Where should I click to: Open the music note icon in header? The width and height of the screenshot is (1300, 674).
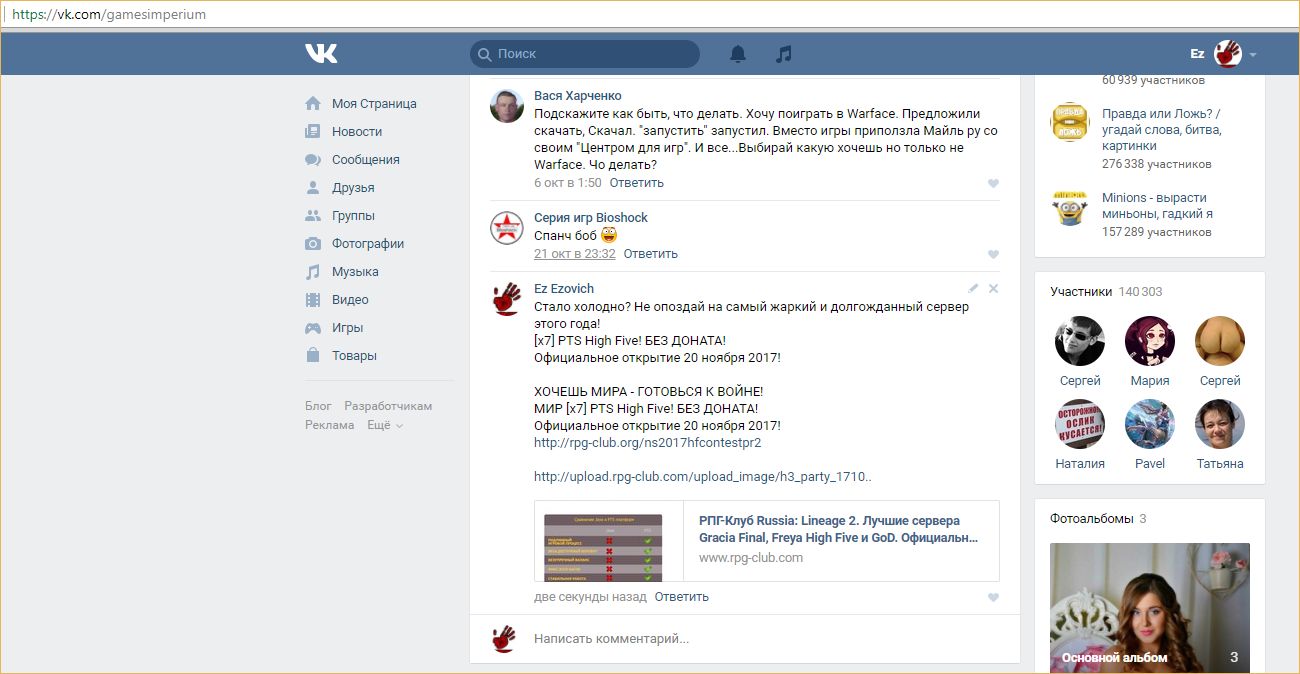784,54
